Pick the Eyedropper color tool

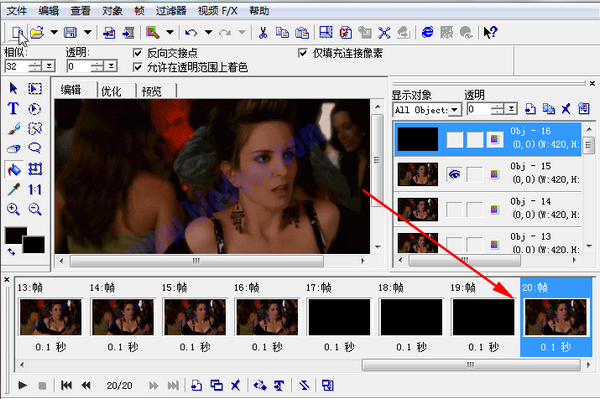13,189
